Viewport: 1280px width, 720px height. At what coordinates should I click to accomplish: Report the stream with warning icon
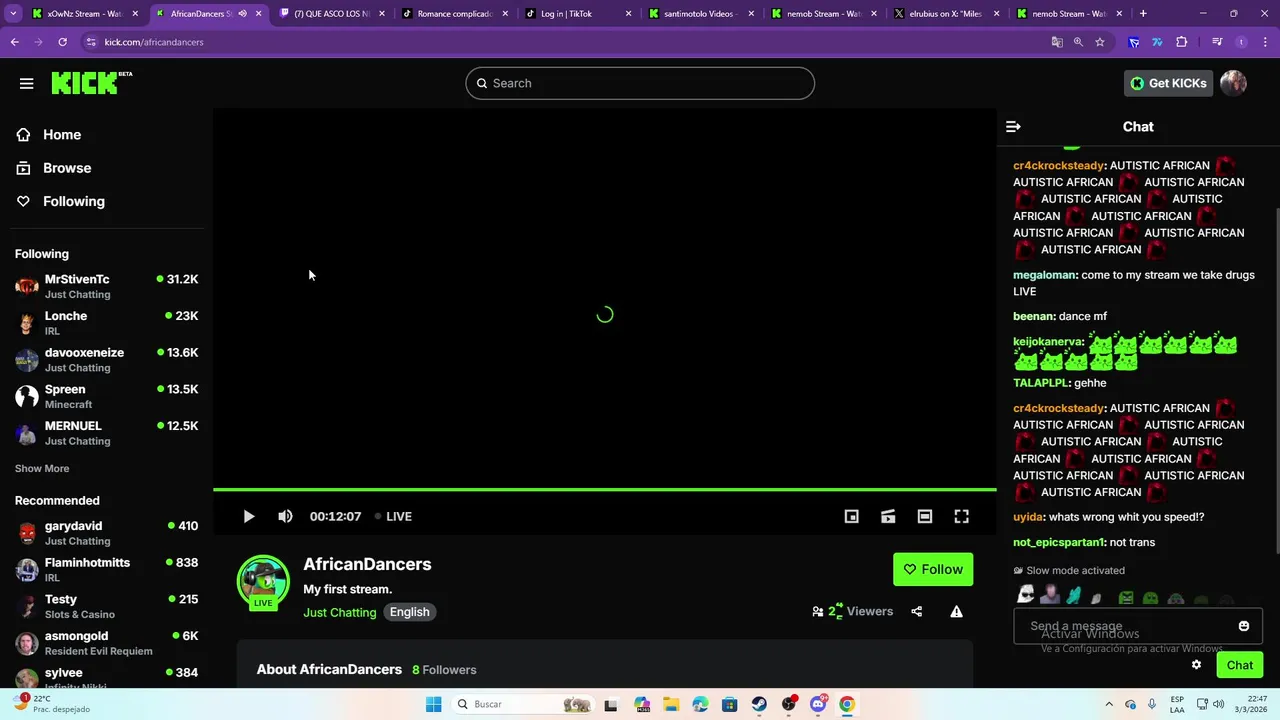point(956,611)
